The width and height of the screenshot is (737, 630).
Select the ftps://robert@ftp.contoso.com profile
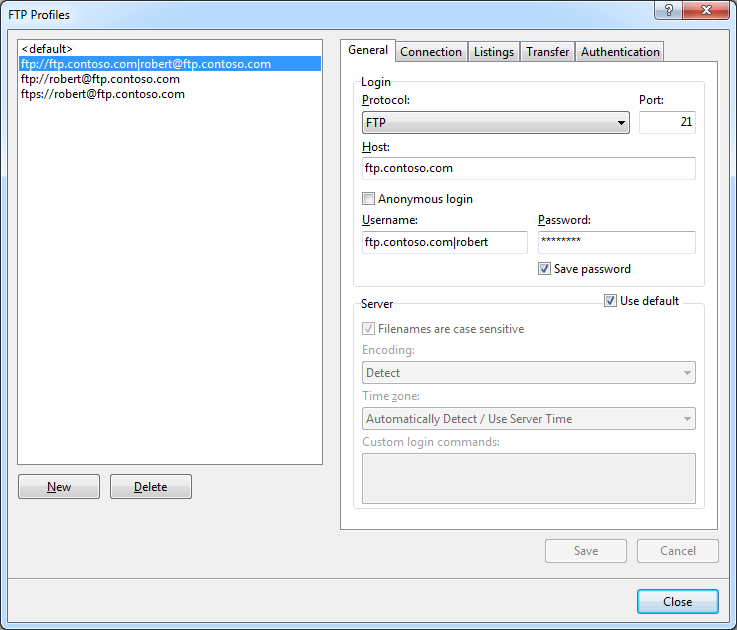103,94
